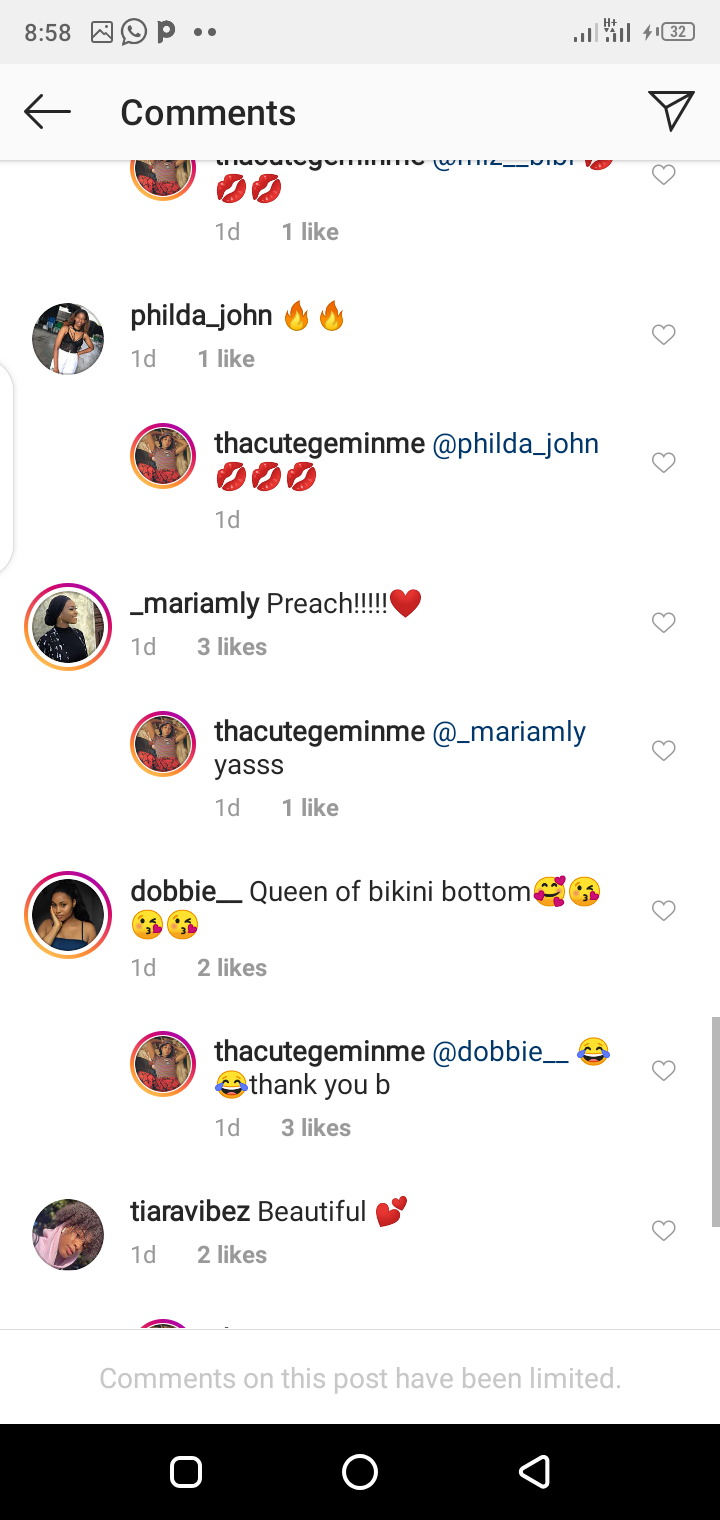
Task: Heart the 'yasss' reply
Action: click(x=664, y=751)
